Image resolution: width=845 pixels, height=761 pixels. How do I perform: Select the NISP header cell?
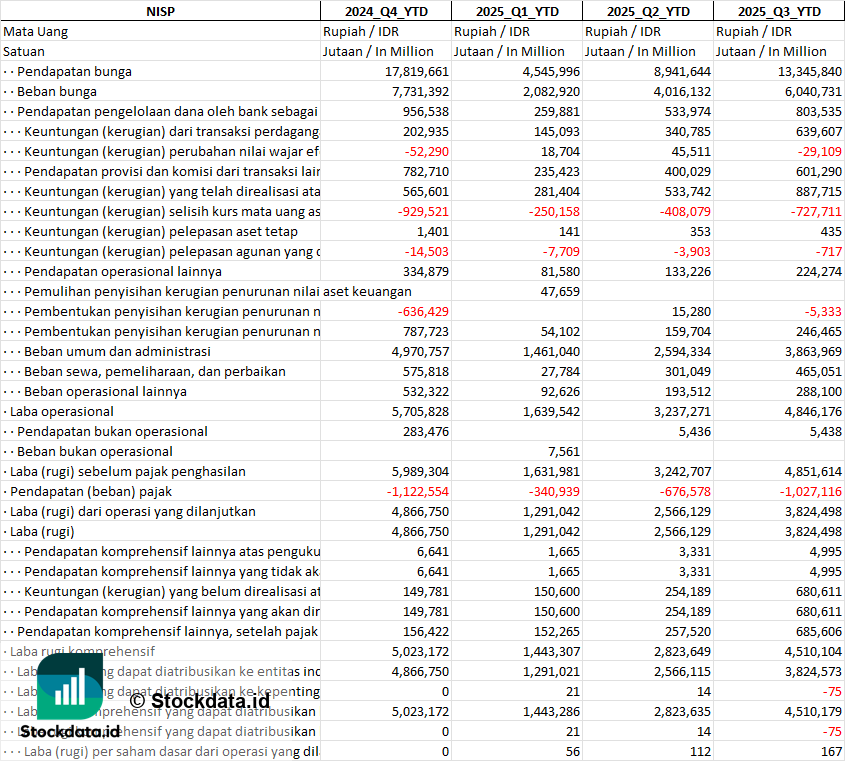tap(160, 11)
